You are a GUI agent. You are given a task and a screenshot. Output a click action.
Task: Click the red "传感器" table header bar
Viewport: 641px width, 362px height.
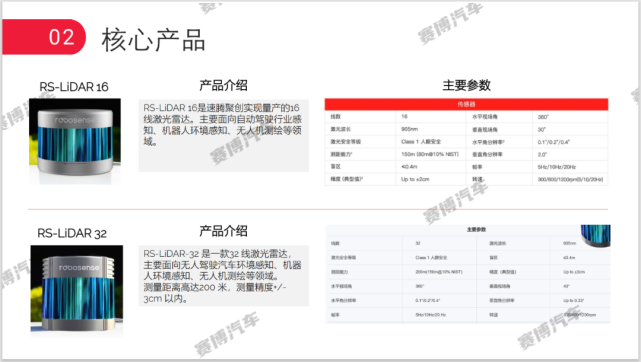tap(466, 104)
